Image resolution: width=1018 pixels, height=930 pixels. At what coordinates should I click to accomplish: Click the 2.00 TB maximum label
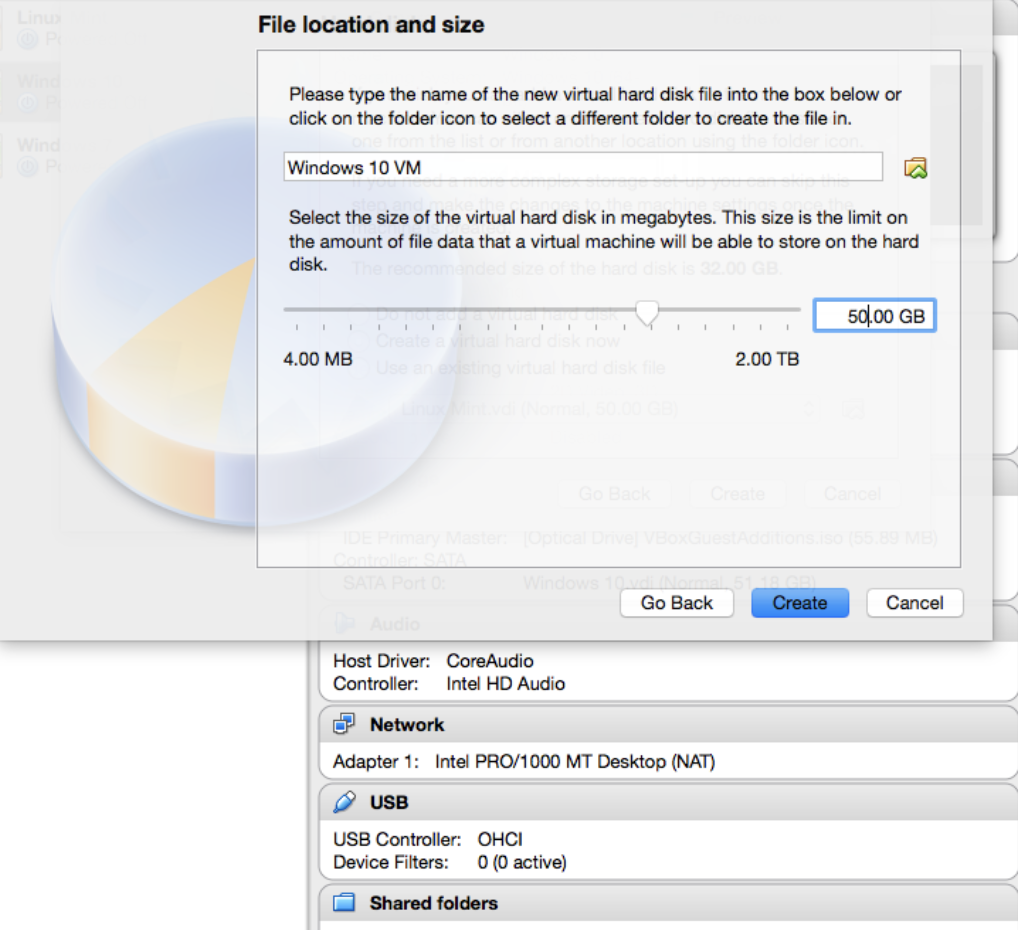click(767, 359)
